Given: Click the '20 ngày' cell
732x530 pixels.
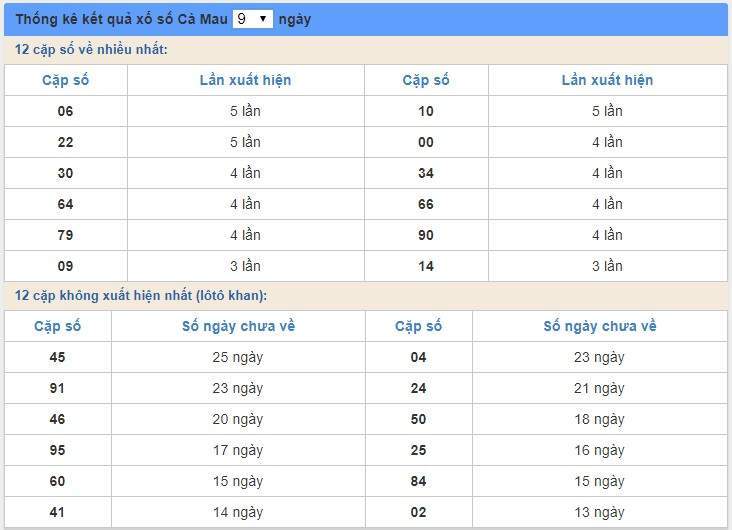Looking at the screenshot, I should (238, 419).
